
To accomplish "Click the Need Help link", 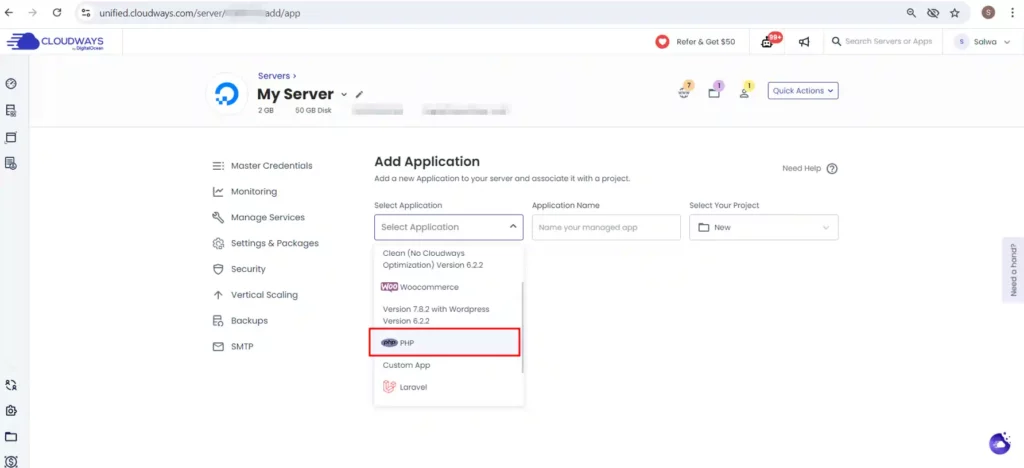I will [x=801, y=168].
